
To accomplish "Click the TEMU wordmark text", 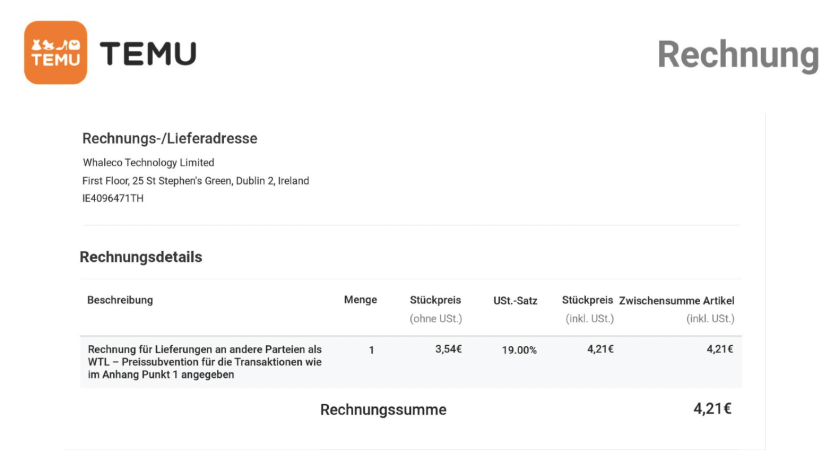I will point(148,54).
